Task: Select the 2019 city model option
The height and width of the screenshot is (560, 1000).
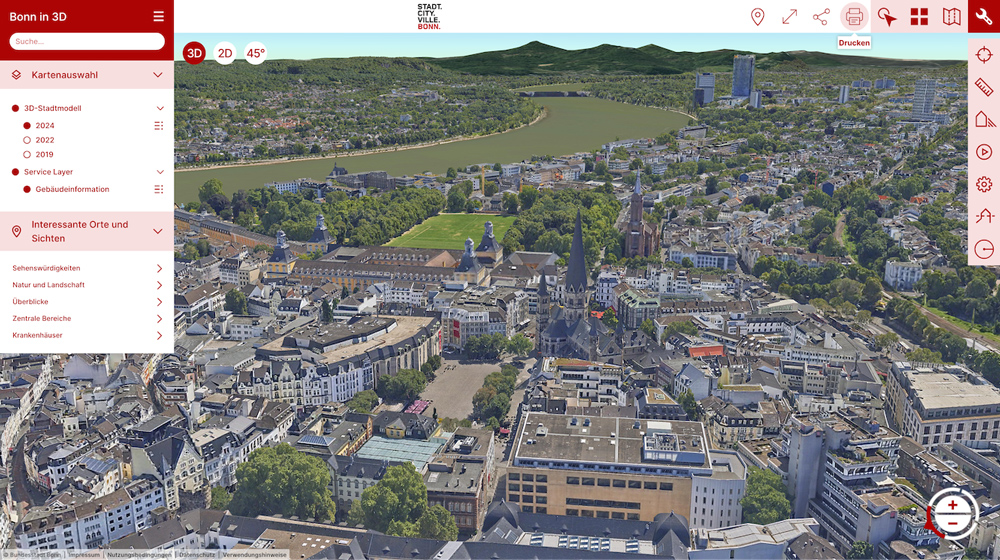Action: [x=28, y=155]
